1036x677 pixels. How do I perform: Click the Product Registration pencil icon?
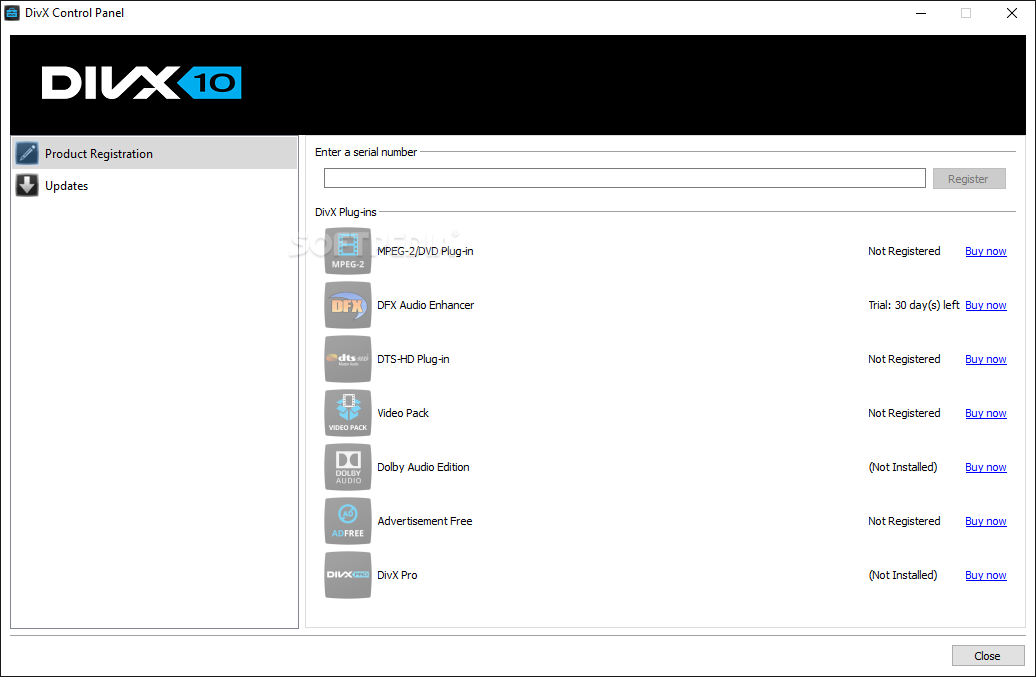27,153
